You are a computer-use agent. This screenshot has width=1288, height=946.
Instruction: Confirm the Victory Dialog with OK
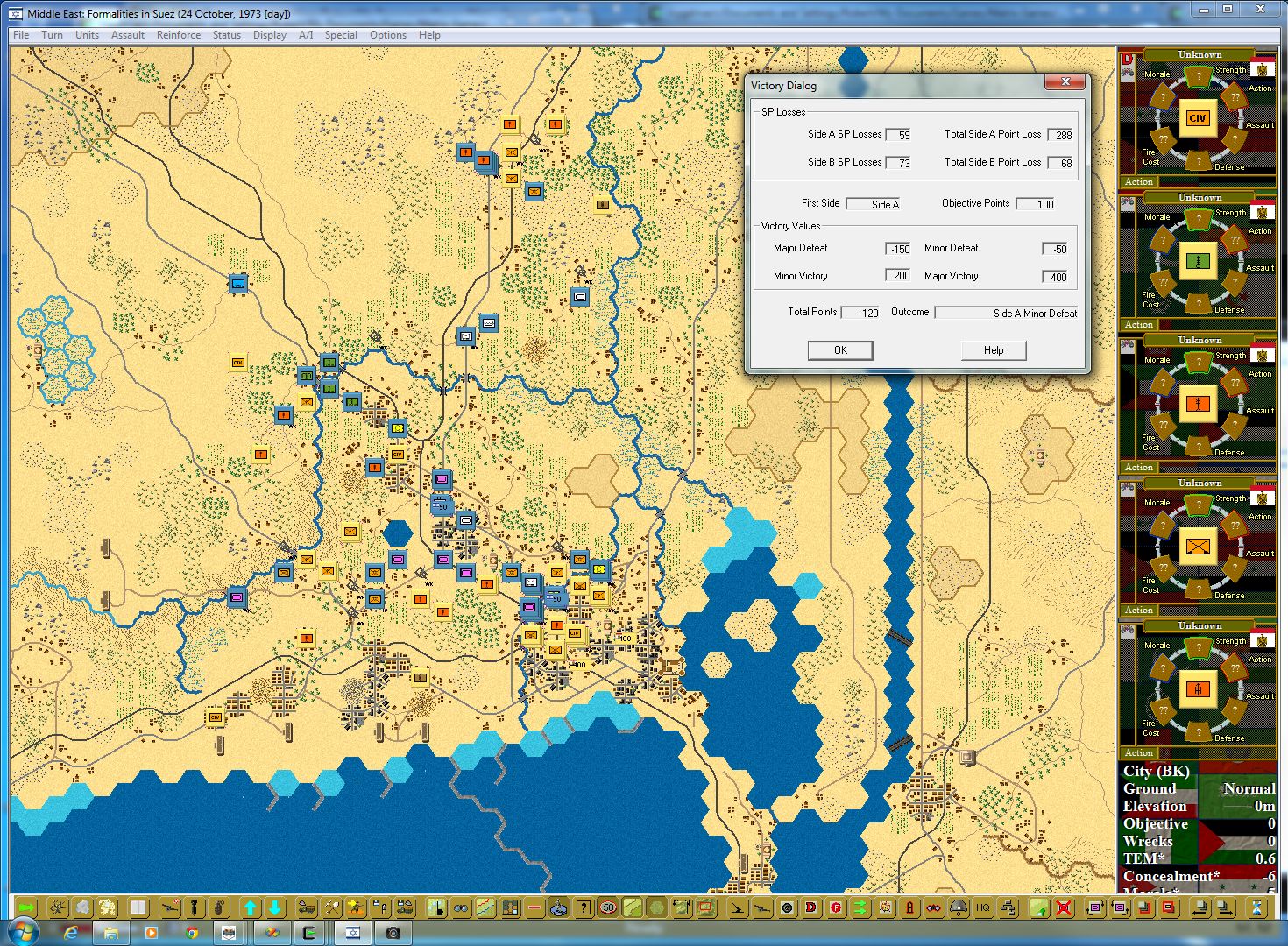pyautogui.click(x=840, y=350)
